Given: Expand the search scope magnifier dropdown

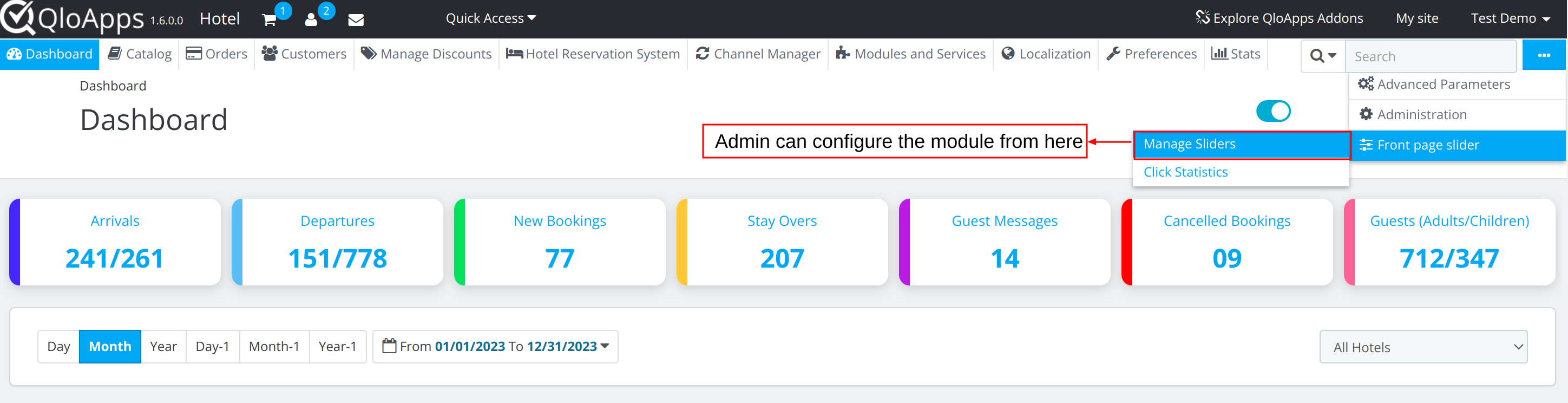Looking at the screenshot, I should tap(1323, 56).
